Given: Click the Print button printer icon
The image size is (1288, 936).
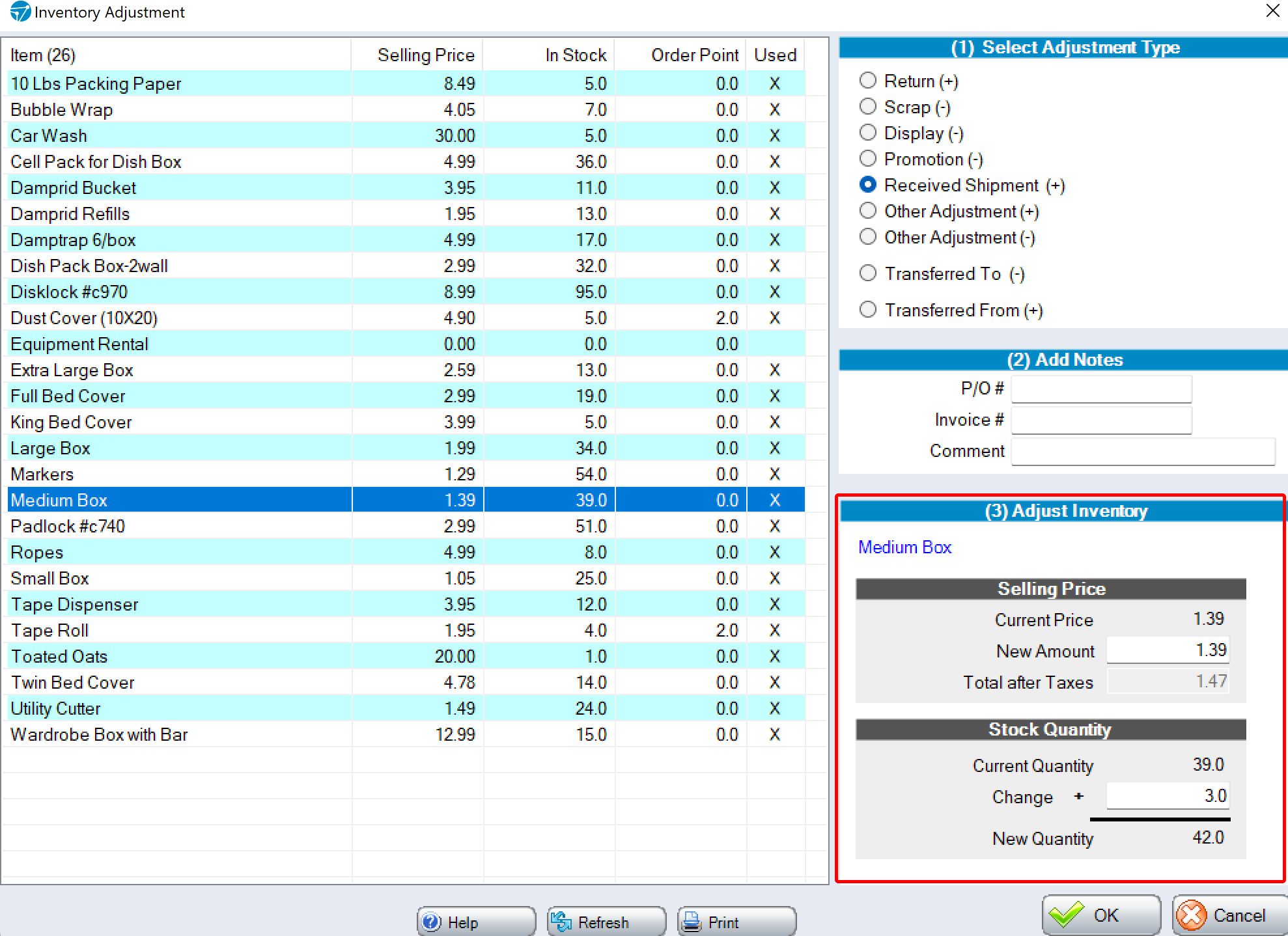Looking at the screenshot, I should pos(692,922).
